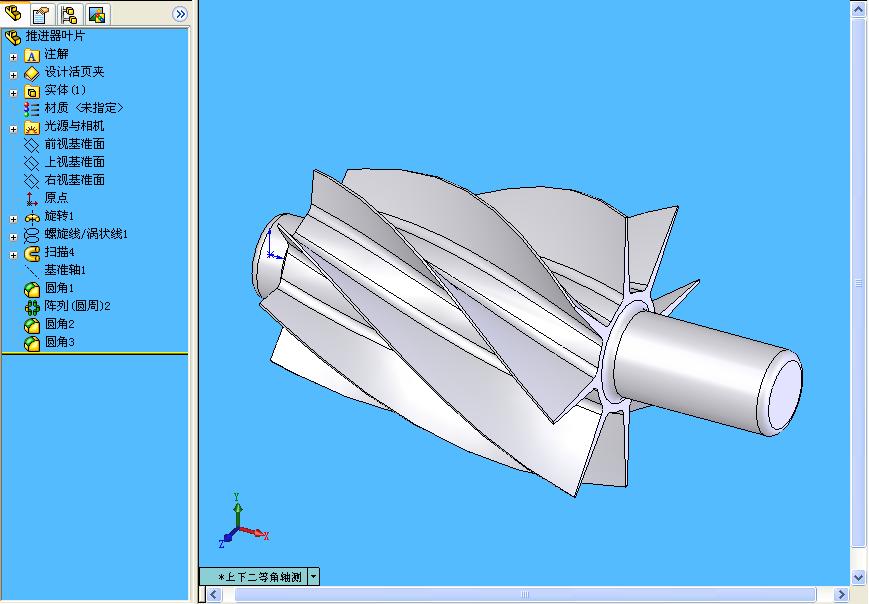Open the *上下二等角轴测 view dropdown arrow
Viewport: 869px width, 604px height.
[x=314, y=577]
